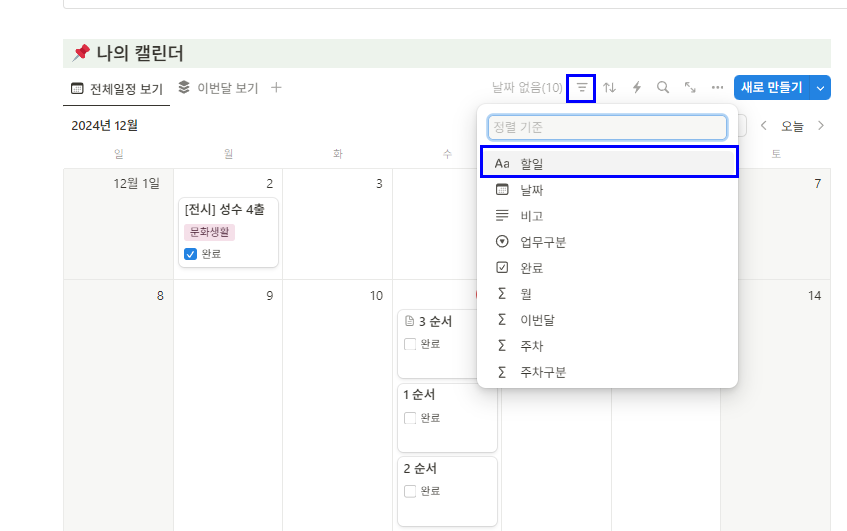Open the [전시] 성수 4출 card title
Screen dimensions: 847x531
[x=225, y=209]
